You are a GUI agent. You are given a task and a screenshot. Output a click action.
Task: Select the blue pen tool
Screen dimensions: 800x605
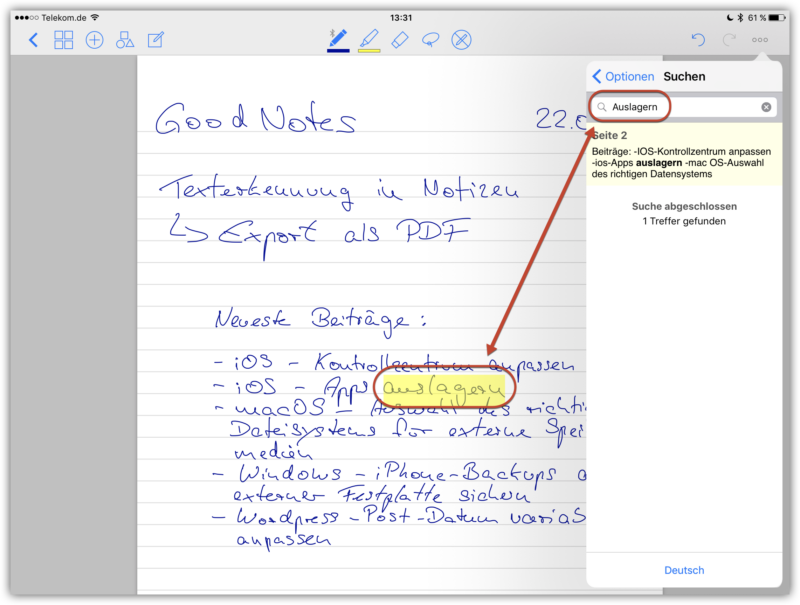click(x=338, y=38)
